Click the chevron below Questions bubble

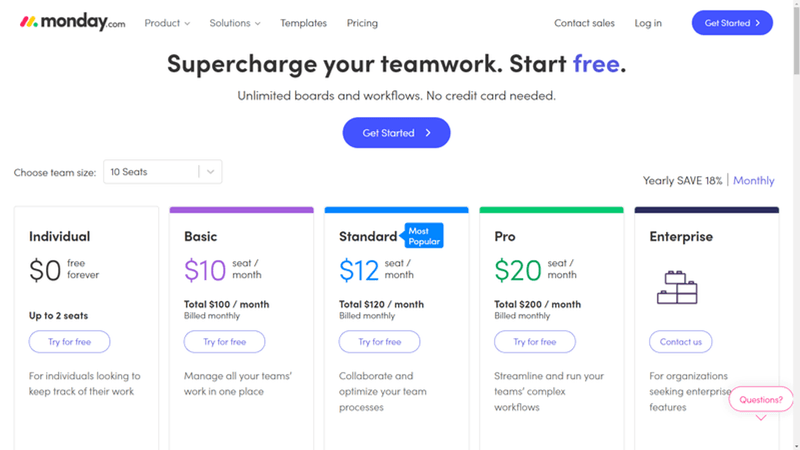point(761,418)
